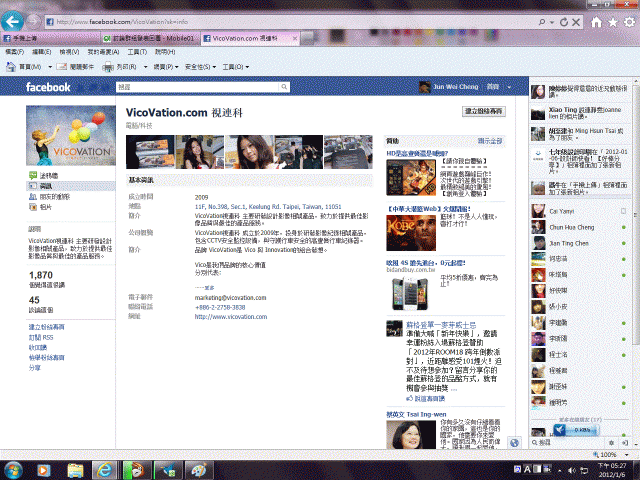Click the chat search field at bottom
Image resolution: width=640 pixels, height=480 pixels.
tap(569, 442)
